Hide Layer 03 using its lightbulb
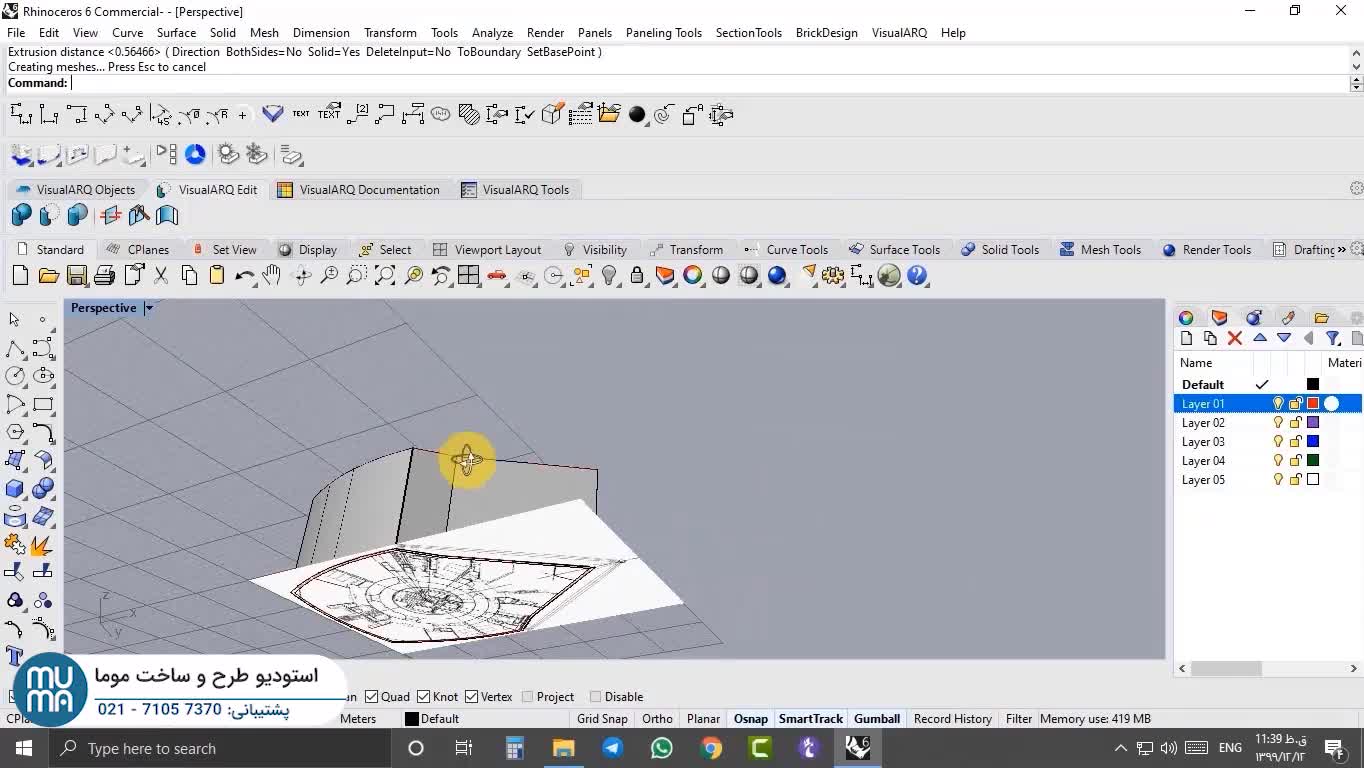 (1277, 442)
